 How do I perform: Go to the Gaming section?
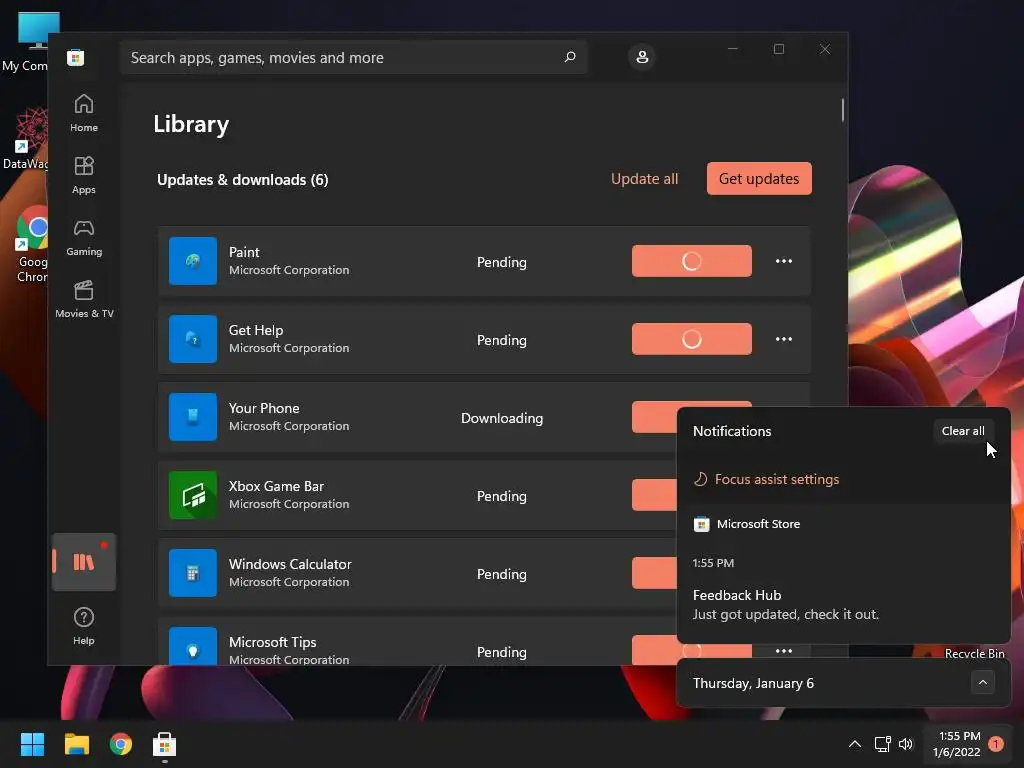point(84,237)
